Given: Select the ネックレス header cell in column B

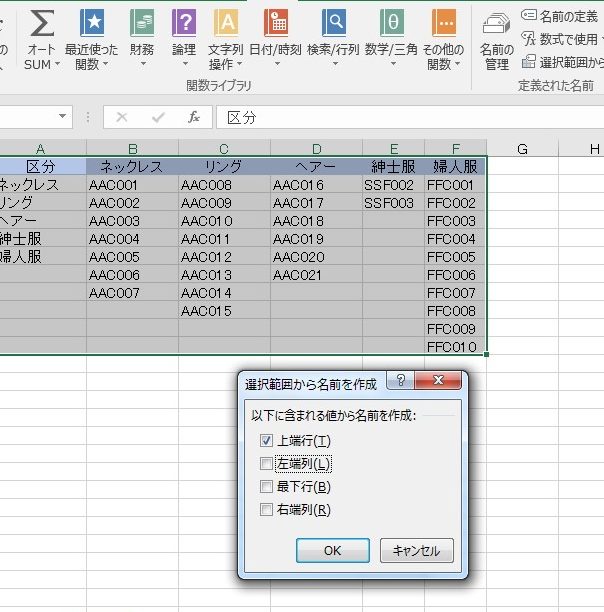Looking at the screenshot, I should pos(132,166).
